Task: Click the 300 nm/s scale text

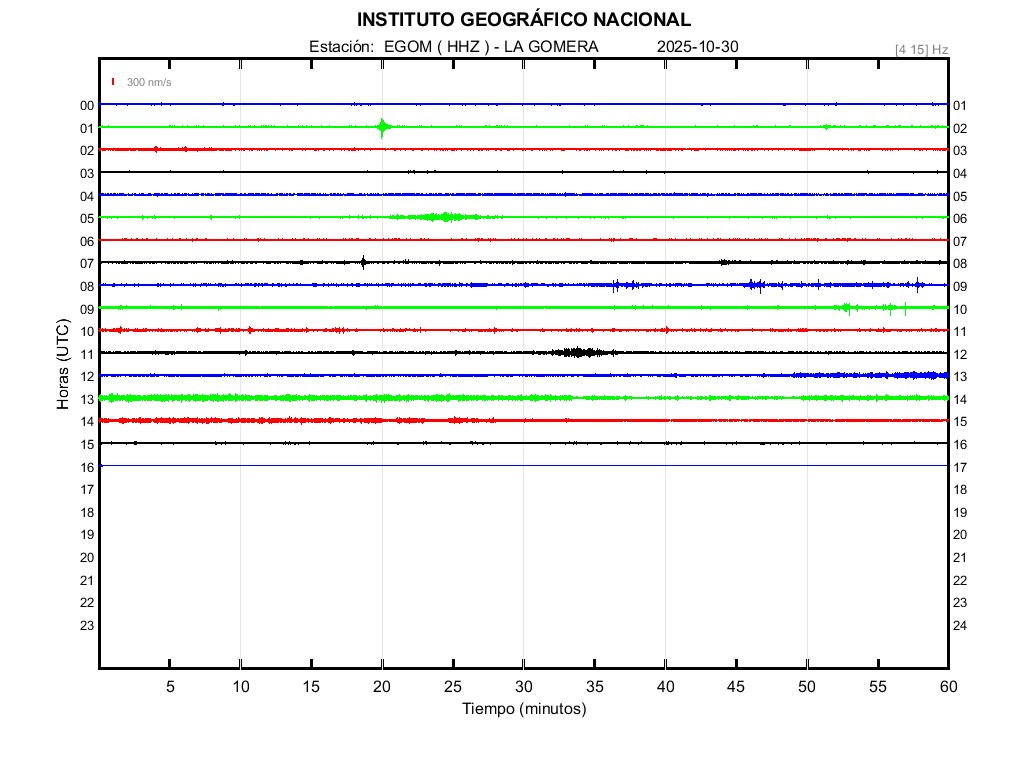Action: (149, 82)
